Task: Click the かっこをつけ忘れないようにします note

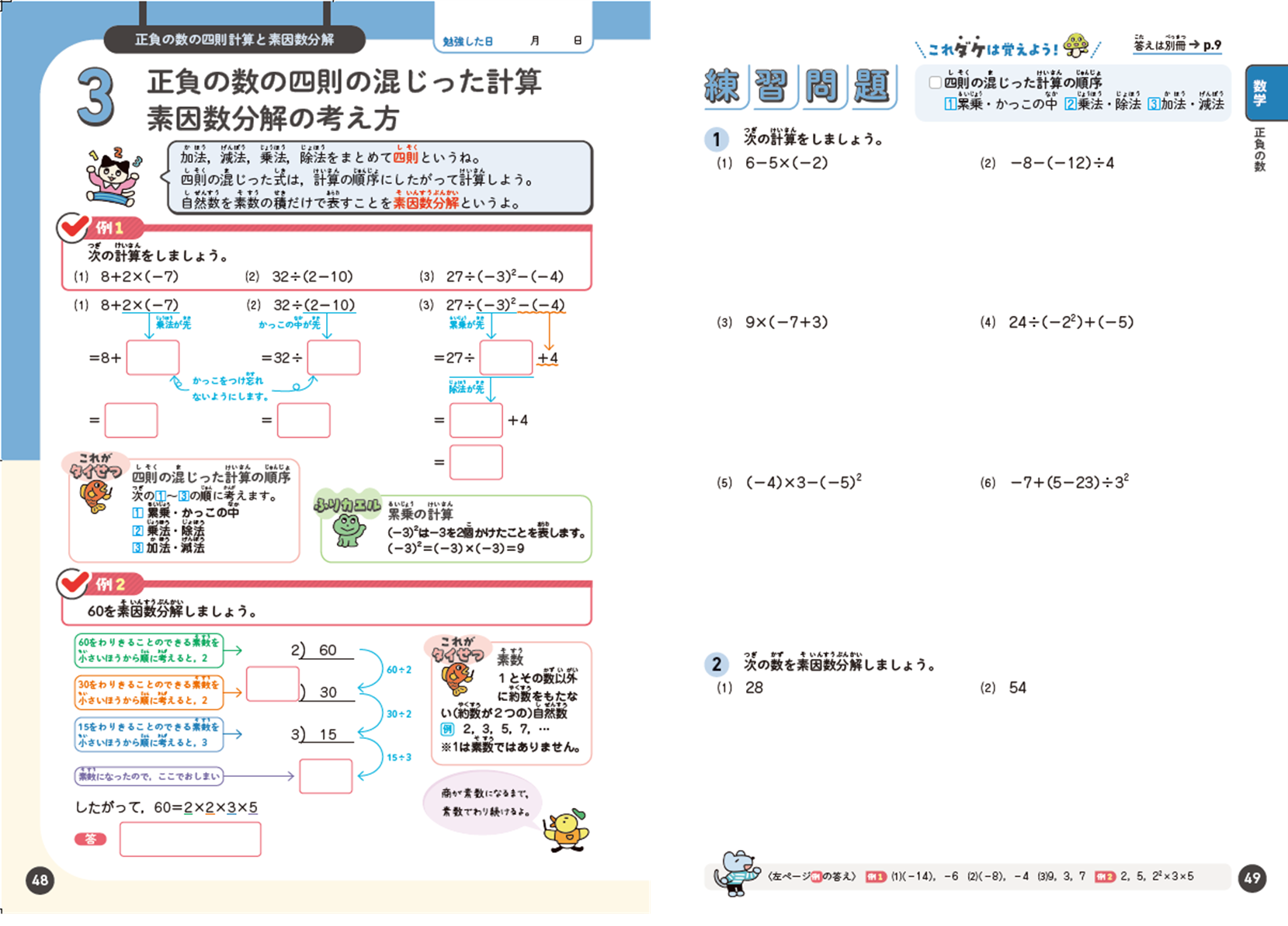Action: [x=229, y=388]
